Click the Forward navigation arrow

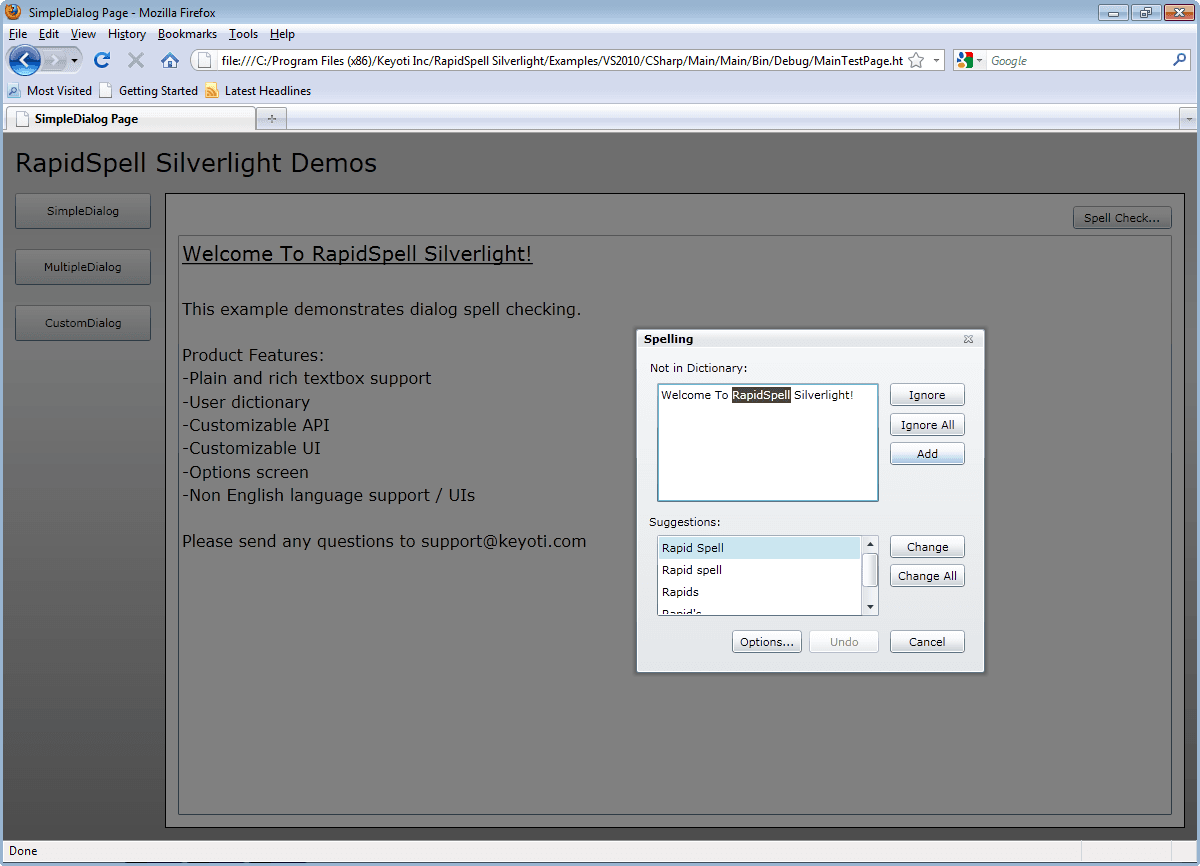click(x=56, y=60)
